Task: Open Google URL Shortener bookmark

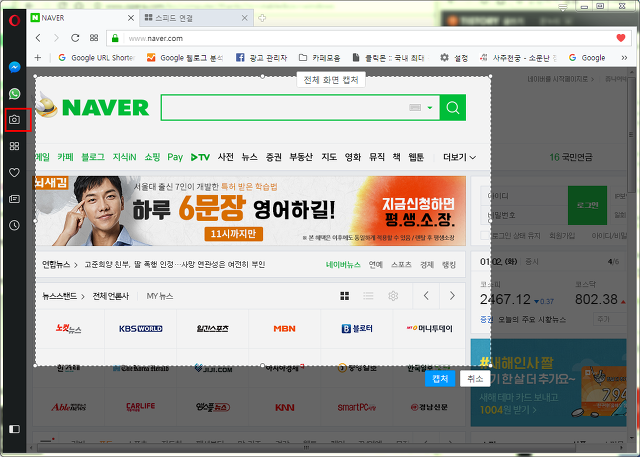Action: (96, 58)
